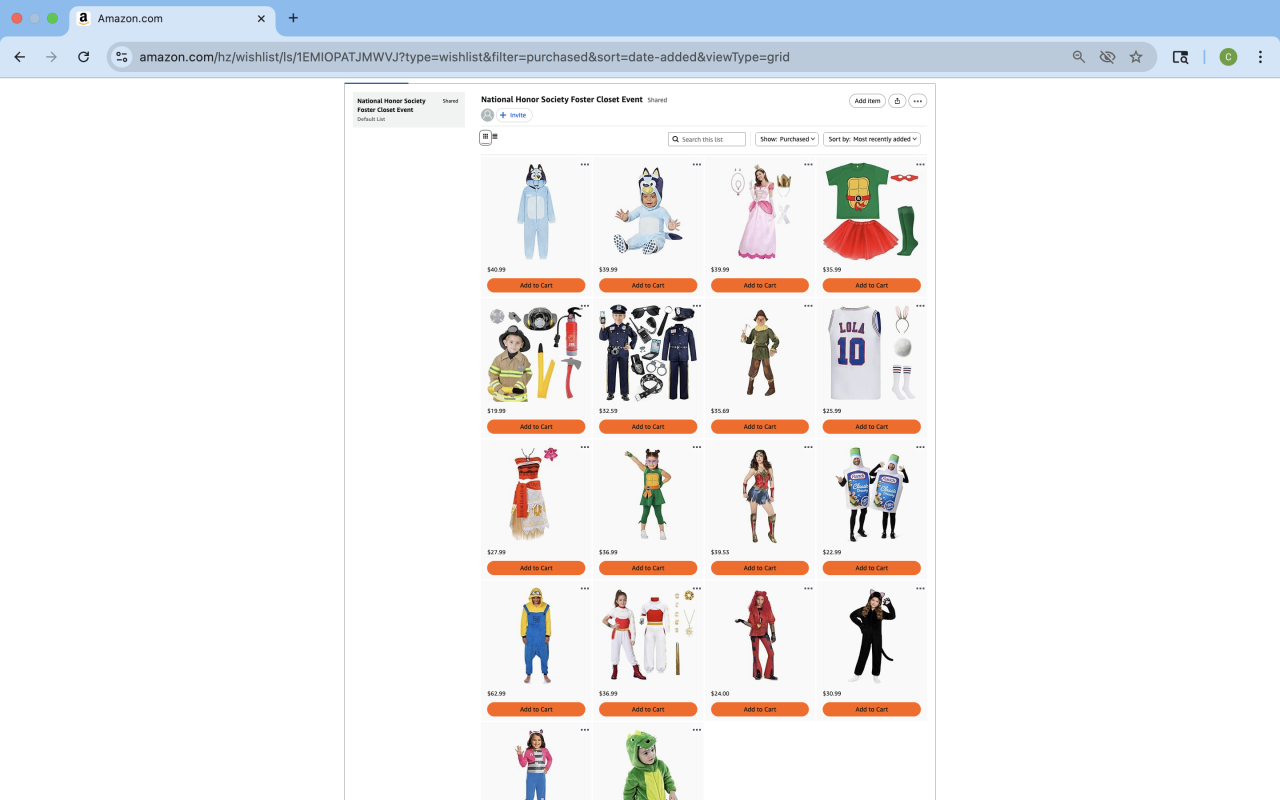Open options for the firefighter costume

(585, 306)
